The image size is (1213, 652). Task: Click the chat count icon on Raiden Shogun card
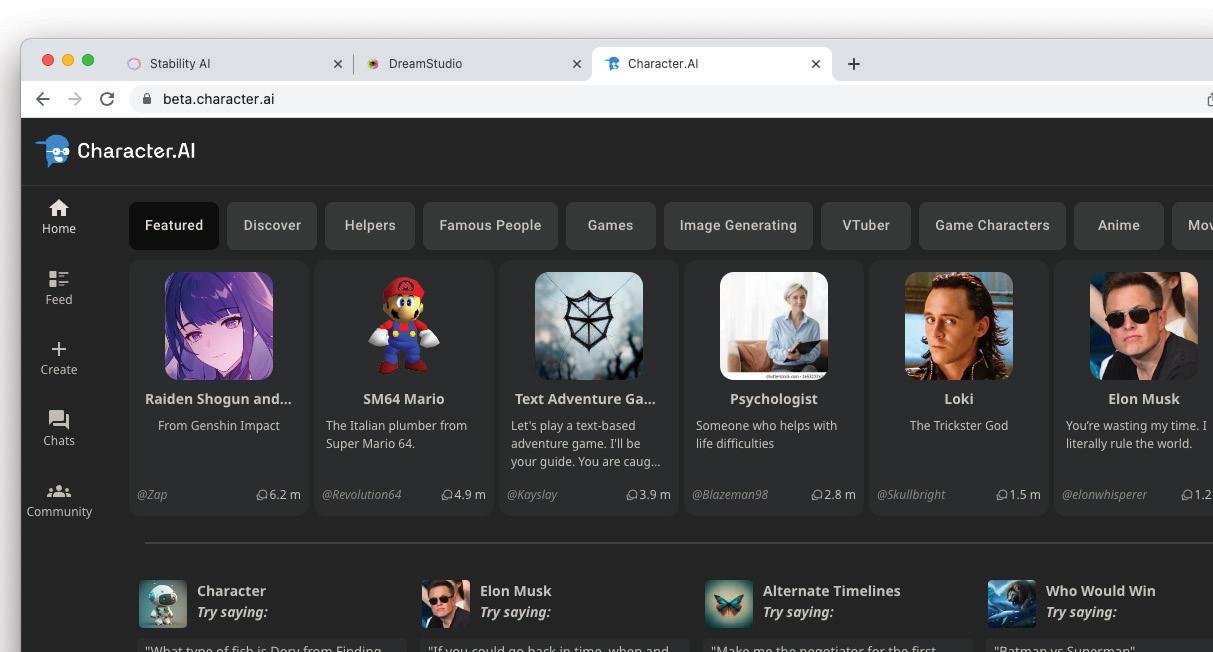[x=262, y=495]
